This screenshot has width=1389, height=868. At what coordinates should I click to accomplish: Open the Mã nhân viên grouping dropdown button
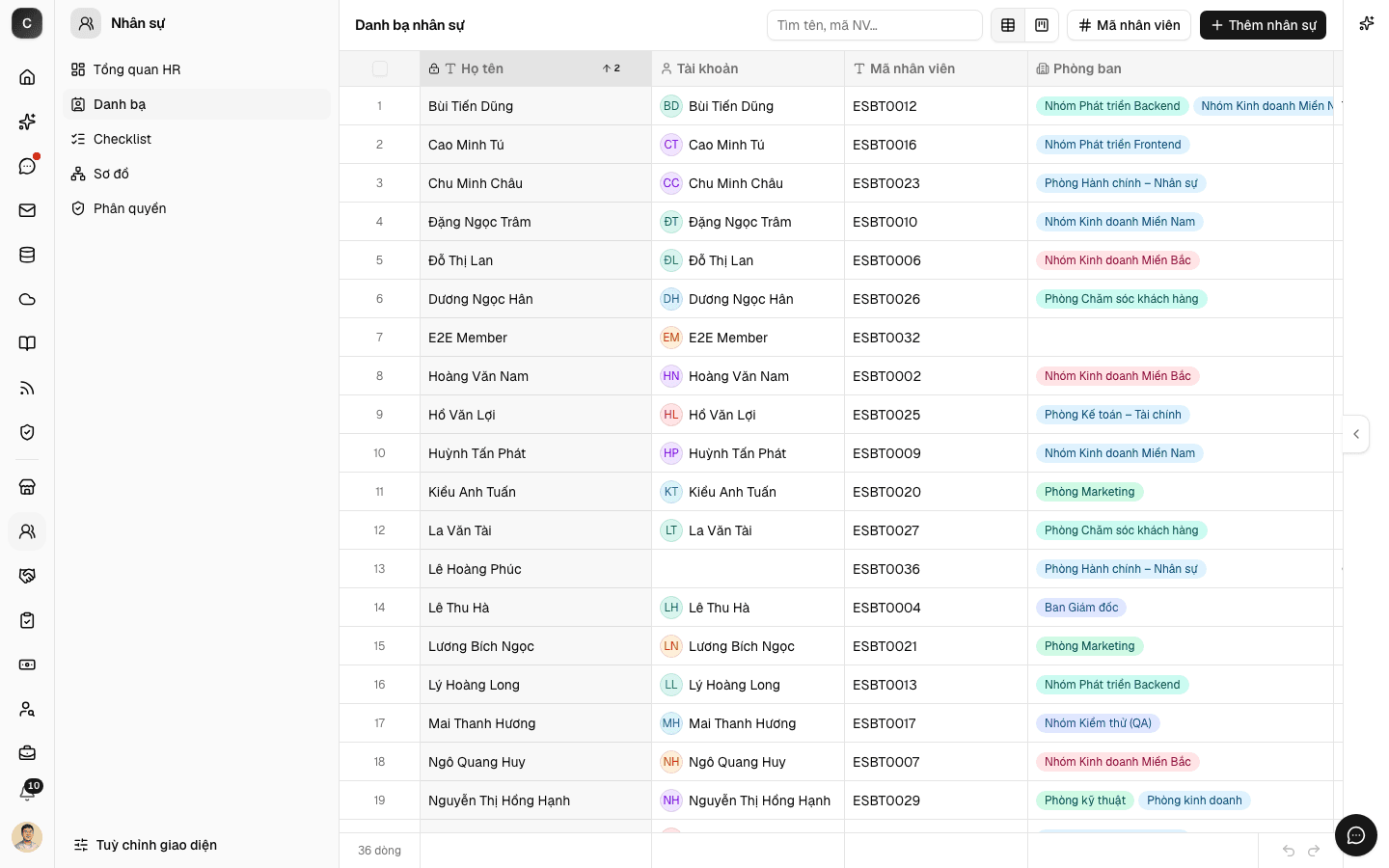click(1129, 25)
